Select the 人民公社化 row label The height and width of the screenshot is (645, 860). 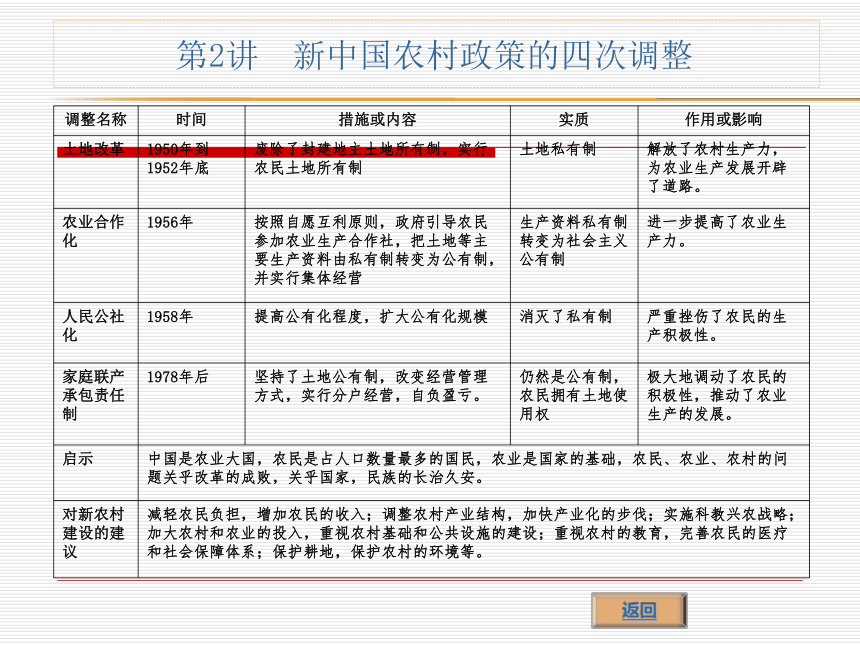pos(96,332)
